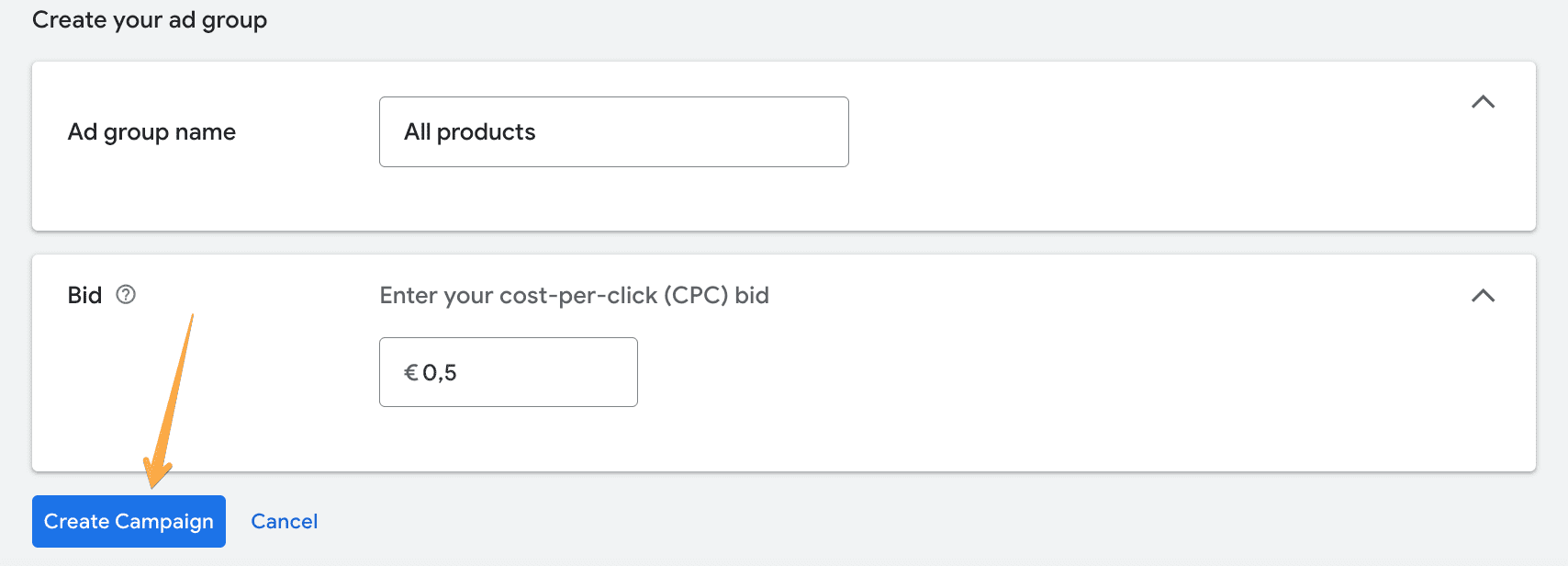Click the blank area beneath the 'All products' field
This screenshot has height=566, width=1568.
tap(614, 198)
